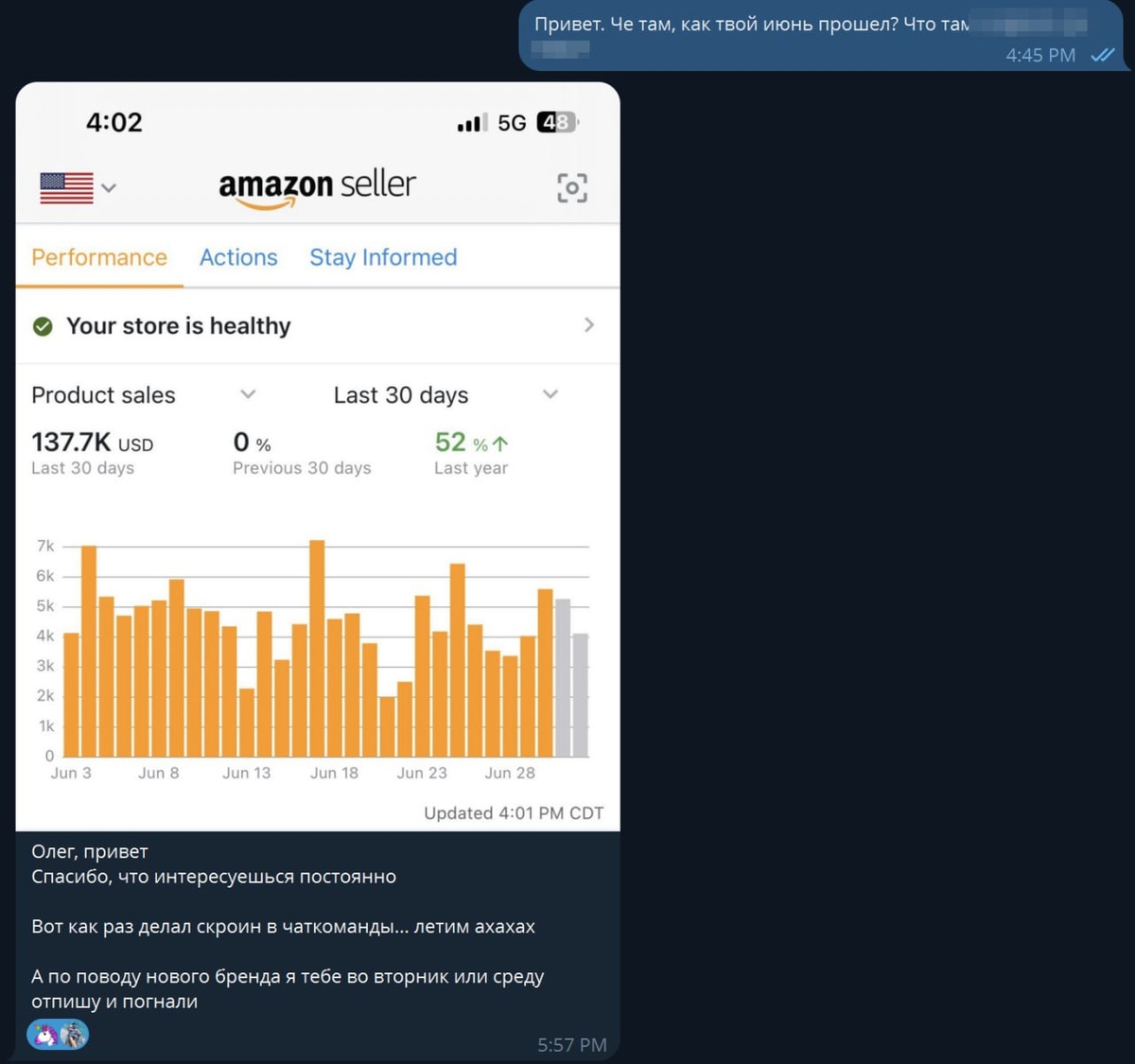Click the US flag marketplace icon
This screenshot has width=1135, height=1064.
pos(66,187)
